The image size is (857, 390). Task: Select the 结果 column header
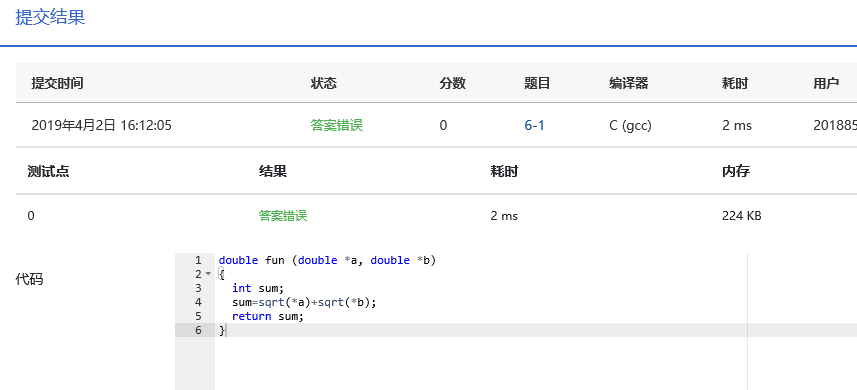pyautogui.click(x=273, y=172)
